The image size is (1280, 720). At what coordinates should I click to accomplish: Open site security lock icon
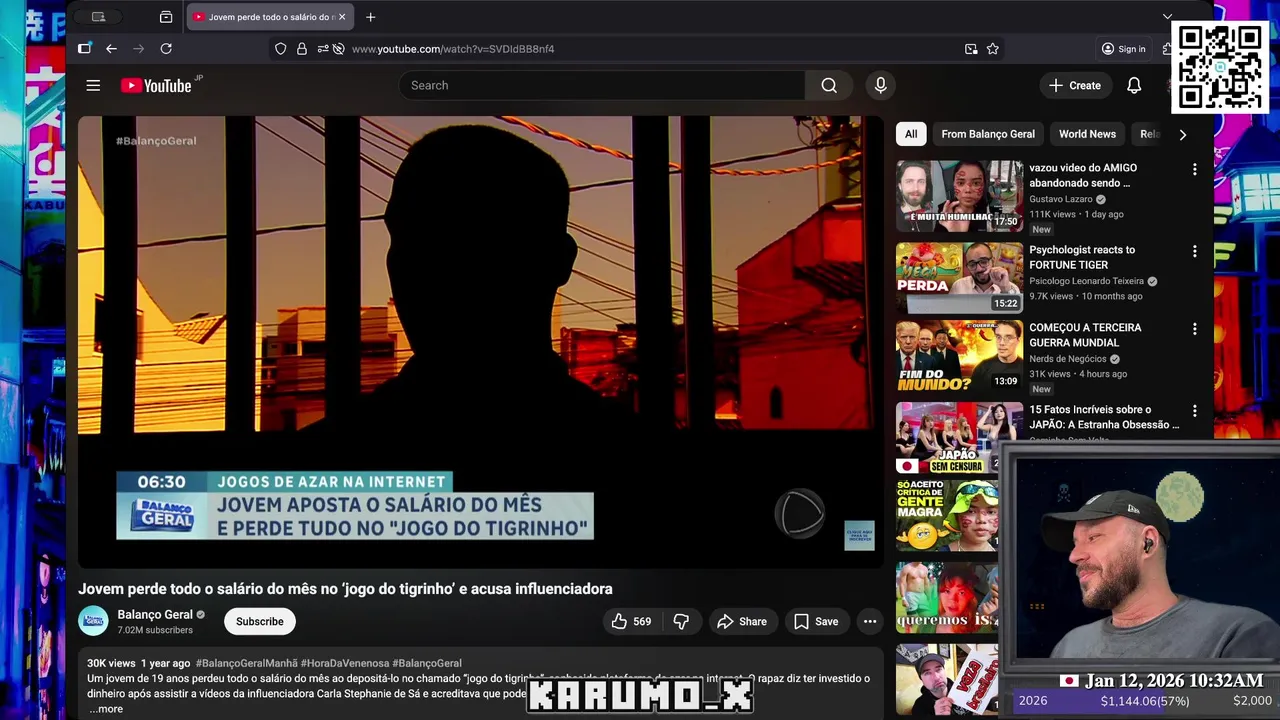click(302, 49)
